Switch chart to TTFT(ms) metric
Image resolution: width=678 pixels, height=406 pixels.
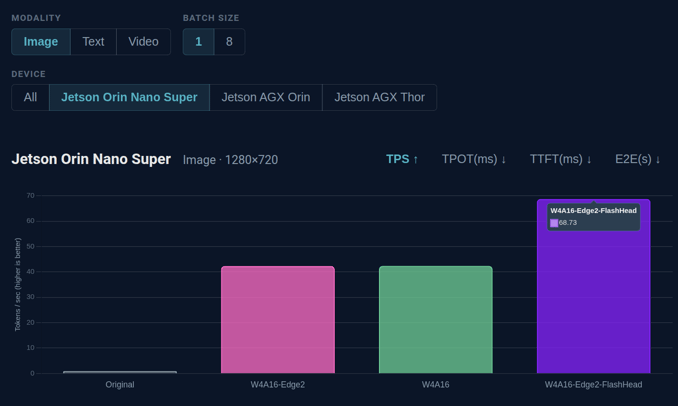560,159
